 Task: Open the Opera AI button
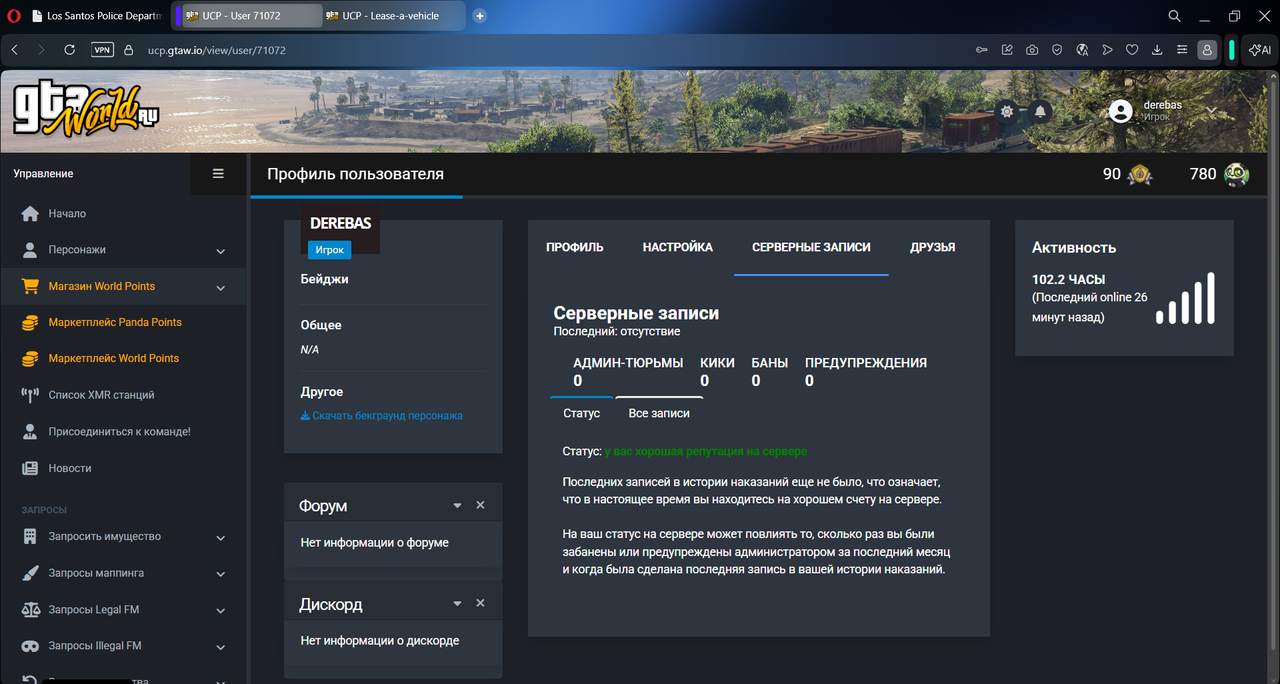click(x=1260, y=49)
